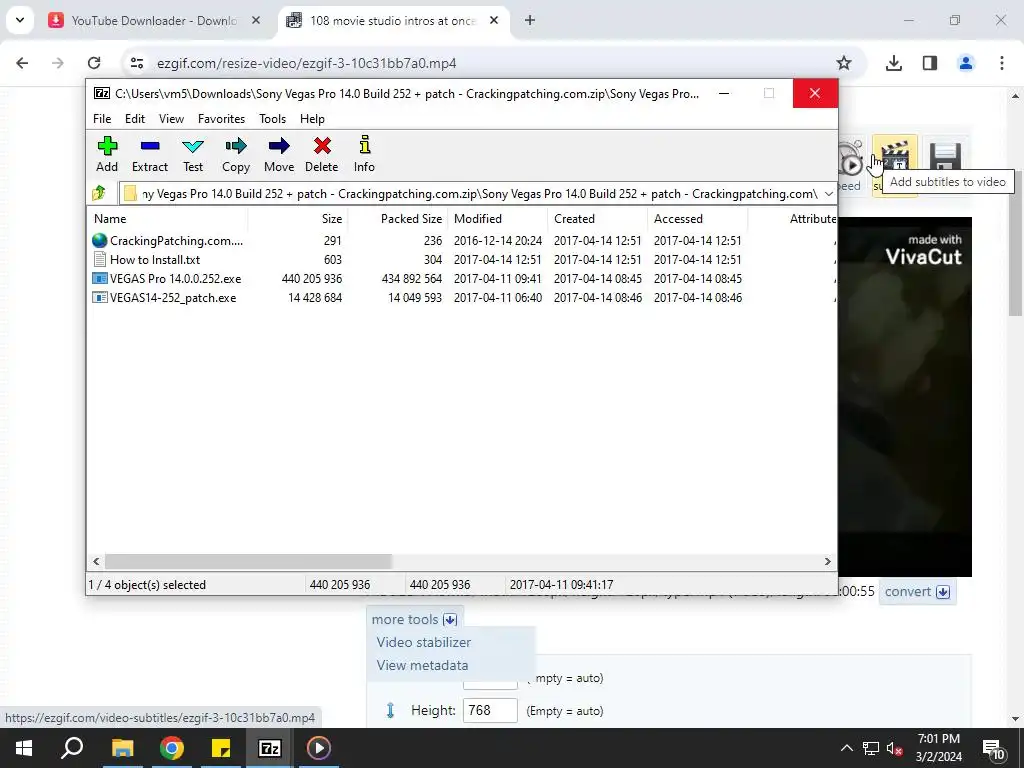Viewport: 1024px width, 768px height.
Task: Click the network tray icon
Action: [x=871, y=748]
